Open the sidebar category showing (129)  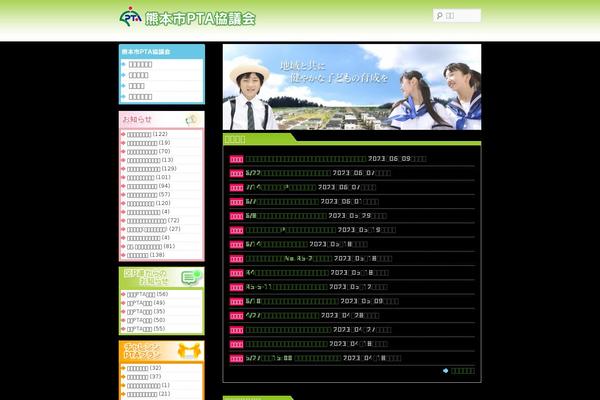pyautogui.click(x=152, y=169)
